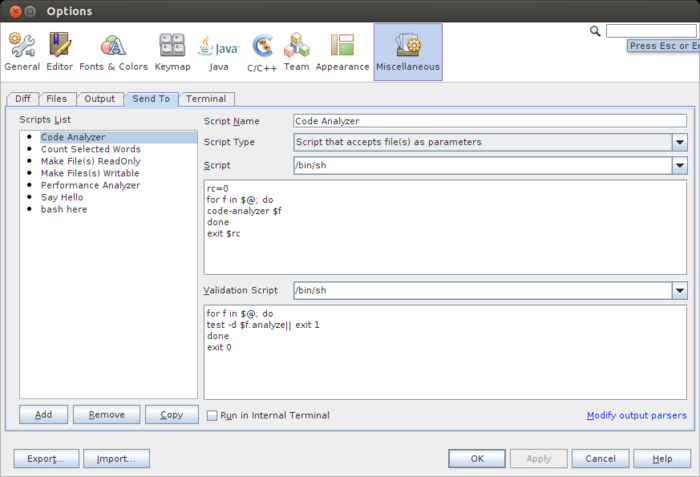Image resolution: width=700 pixels, height=477 pixels.
Task: Open the C/C++ options category
Action: 262,52
